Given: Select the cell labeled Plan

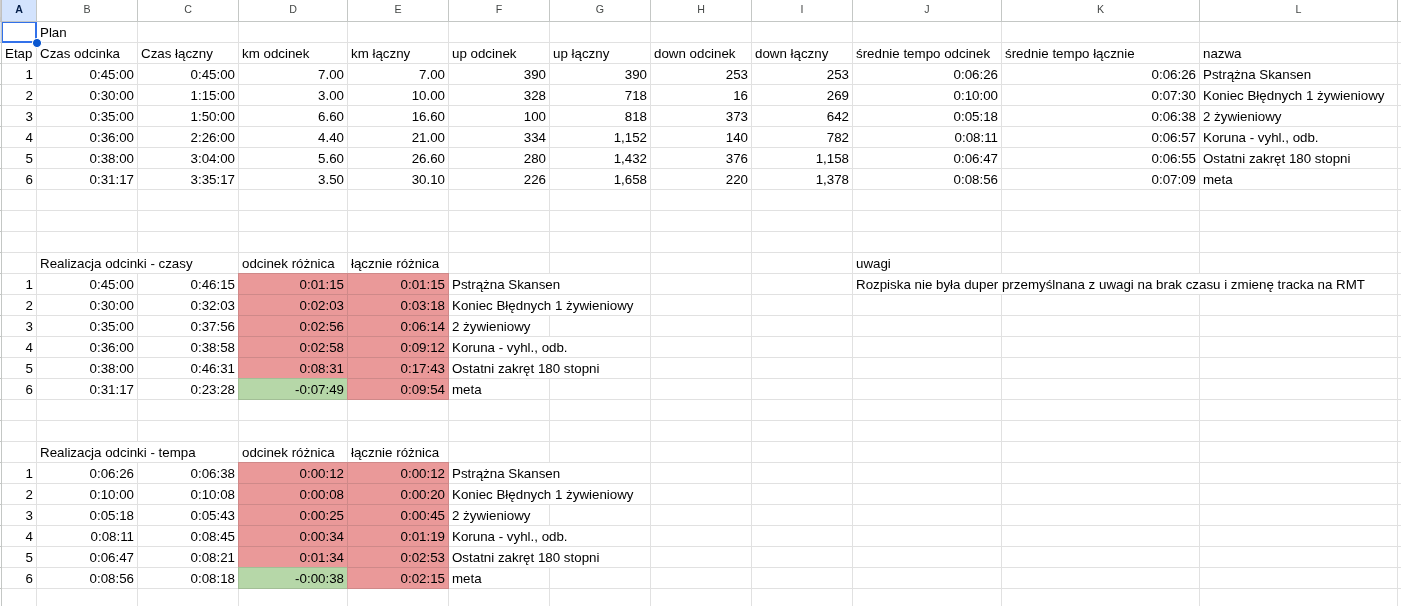Looking at the screenshot, I should (x=87, y=32).
